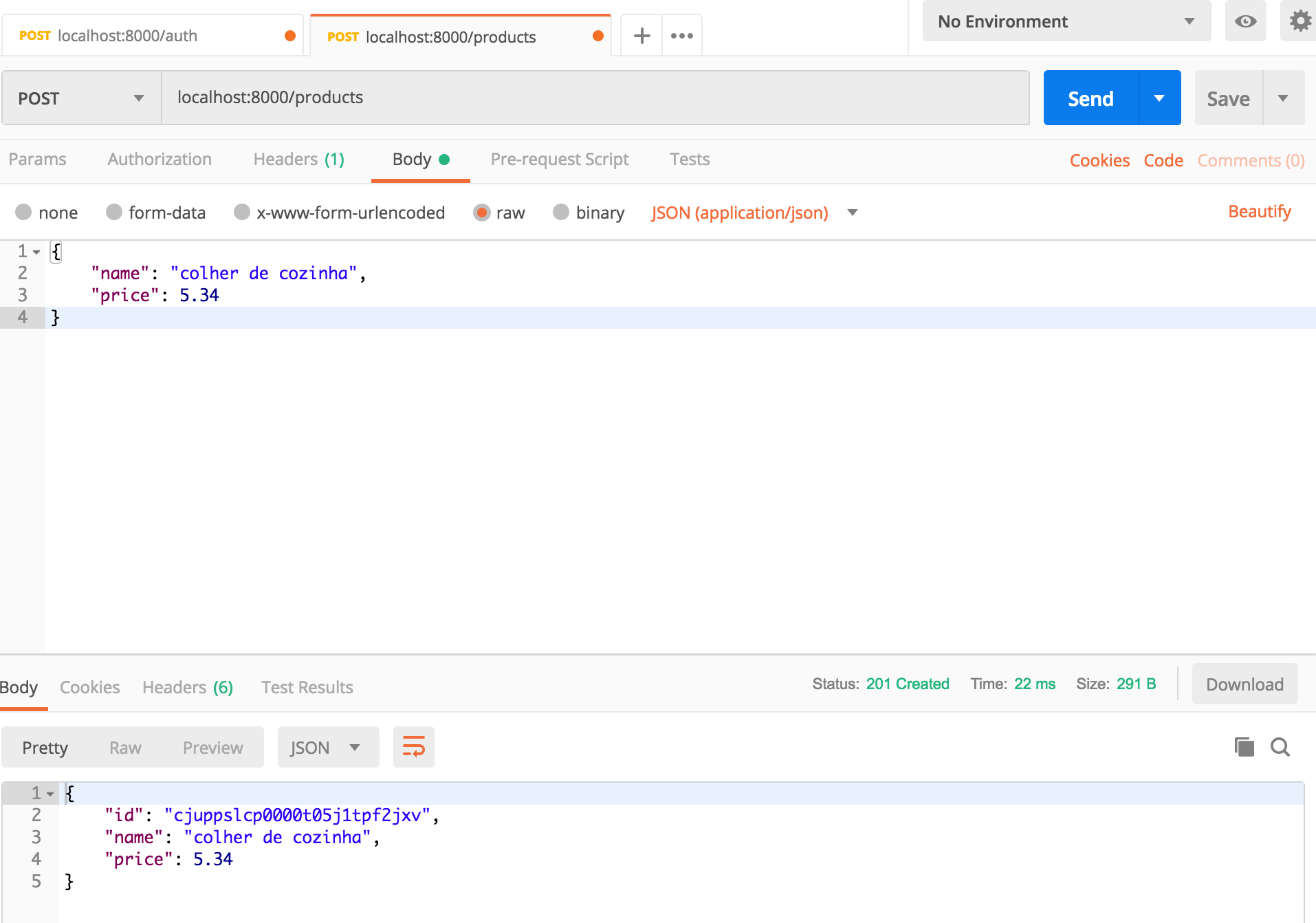The height and width of the screenshot is (923, 1316).
Task: Open the Cookies link near Code
Action: [1099, 161]
